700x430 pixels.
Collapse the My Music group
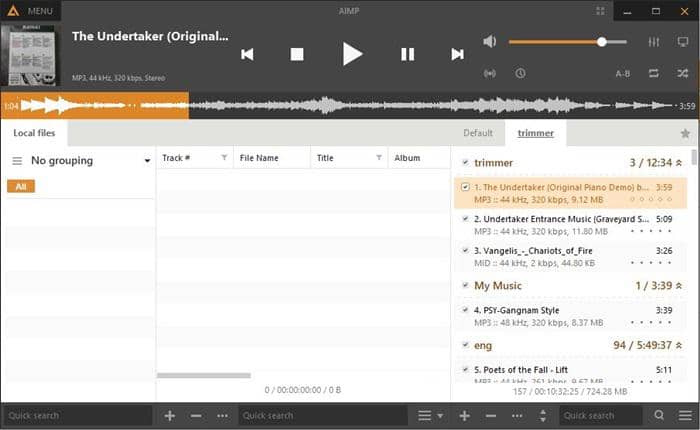tap(679, 286)
